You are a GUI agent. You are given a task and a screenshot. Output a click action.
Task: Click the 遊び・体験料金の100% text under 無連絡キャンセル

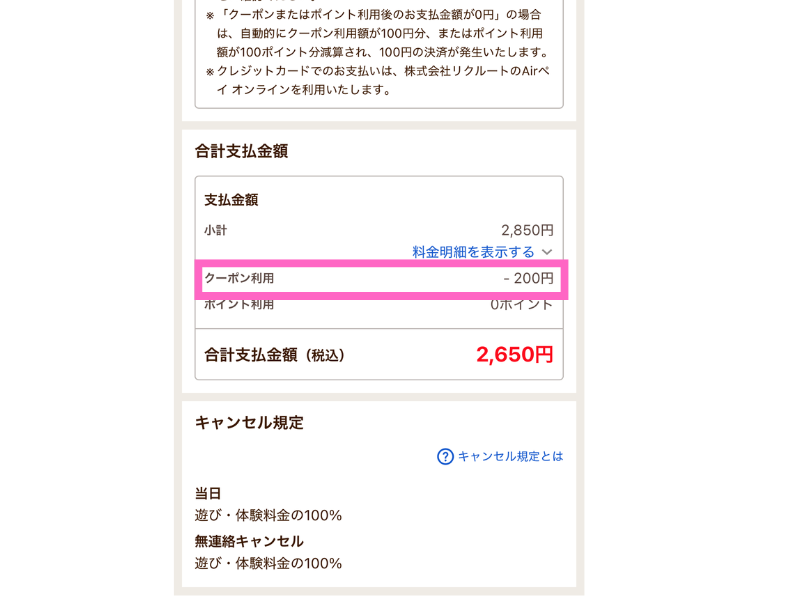coord(268,563)
